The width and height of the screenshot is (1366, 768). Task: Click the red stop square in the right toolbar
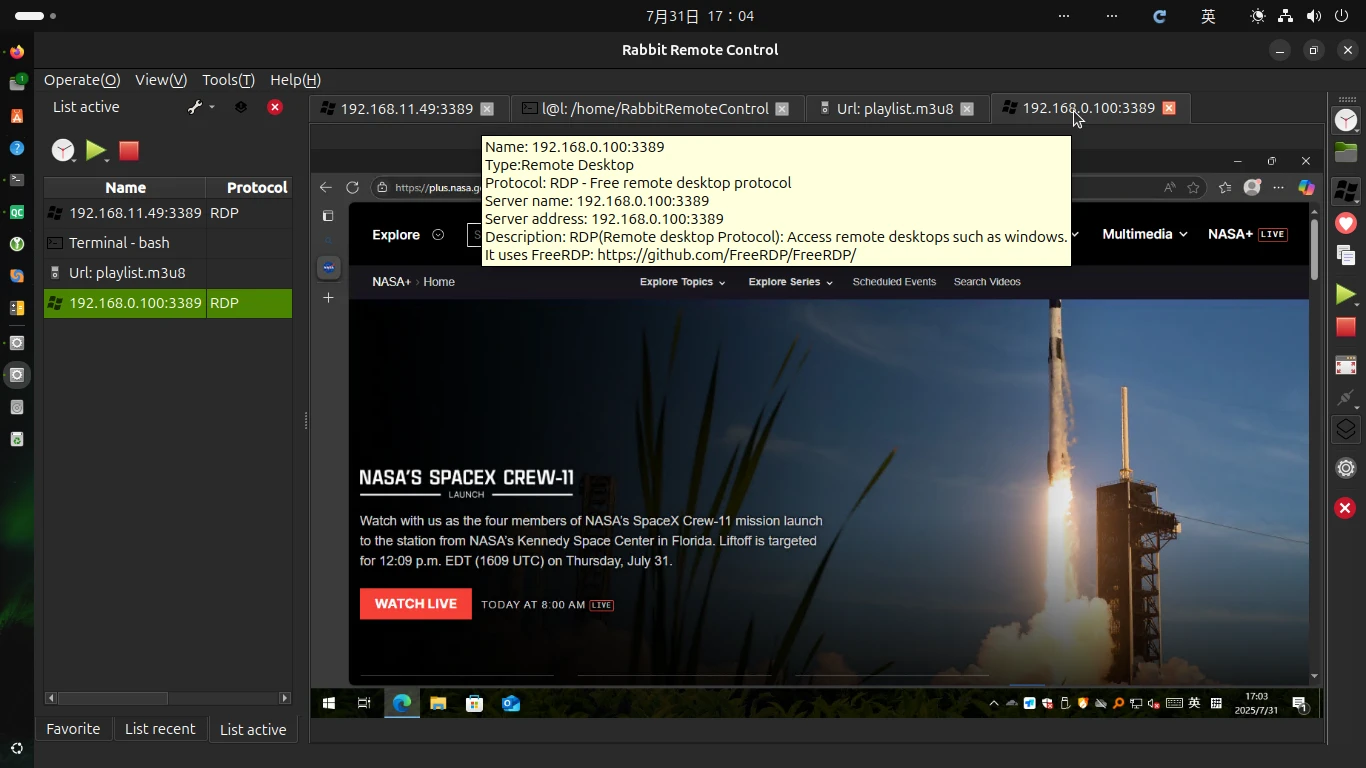coord(1346,327)
